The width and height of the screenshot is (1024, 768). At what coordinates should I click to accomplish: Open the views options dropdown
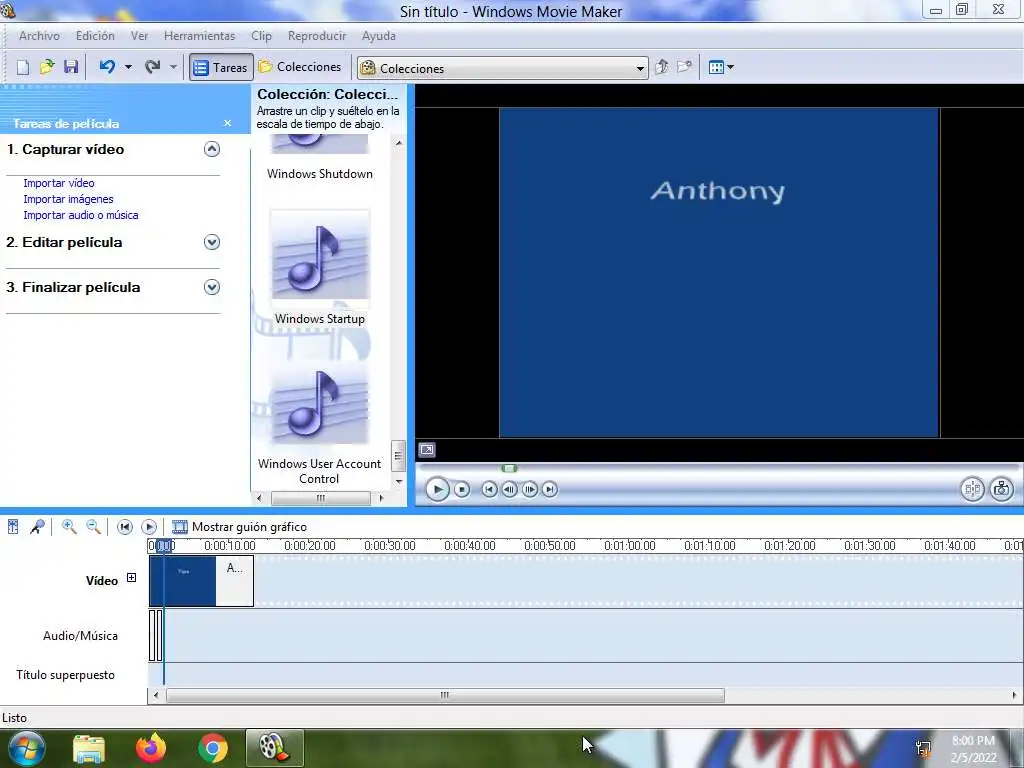[x=721, y=67]
